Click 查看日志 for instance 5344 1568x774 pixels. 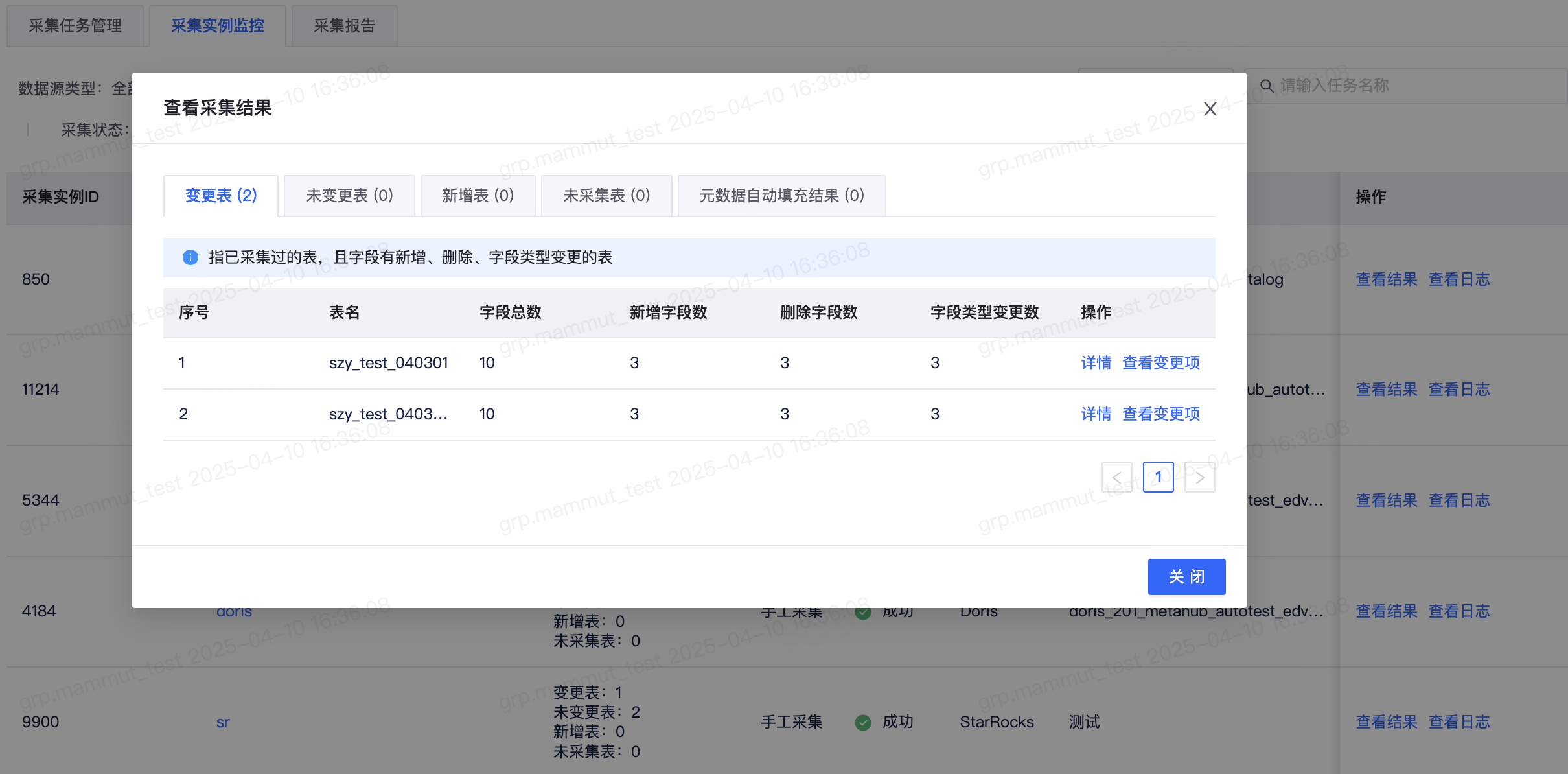(1459, 500)
